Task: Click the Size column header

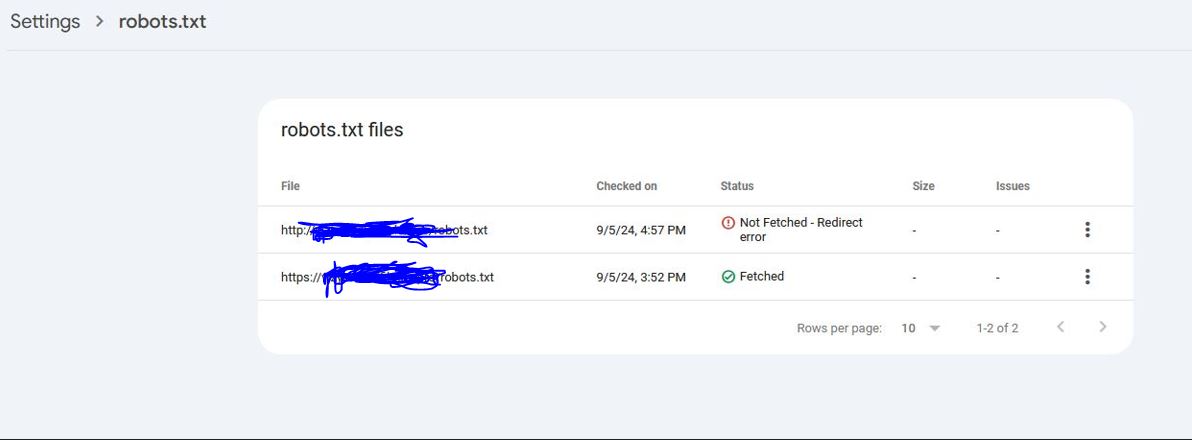Action: click(x=924, y=185)
